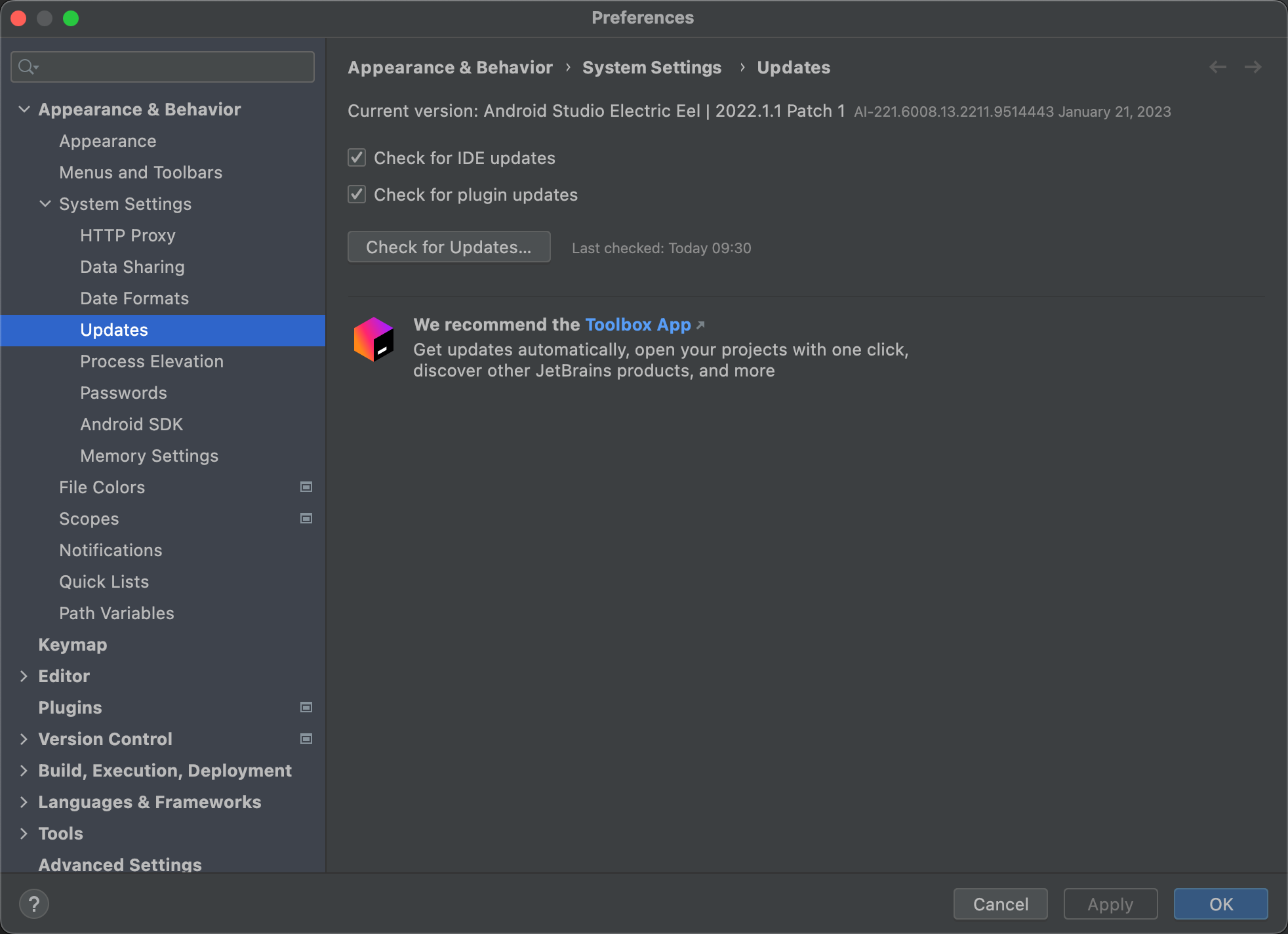Click the Toolbox App hyperlink
This screenshot has height=934, width=1288.
[639, 323]
